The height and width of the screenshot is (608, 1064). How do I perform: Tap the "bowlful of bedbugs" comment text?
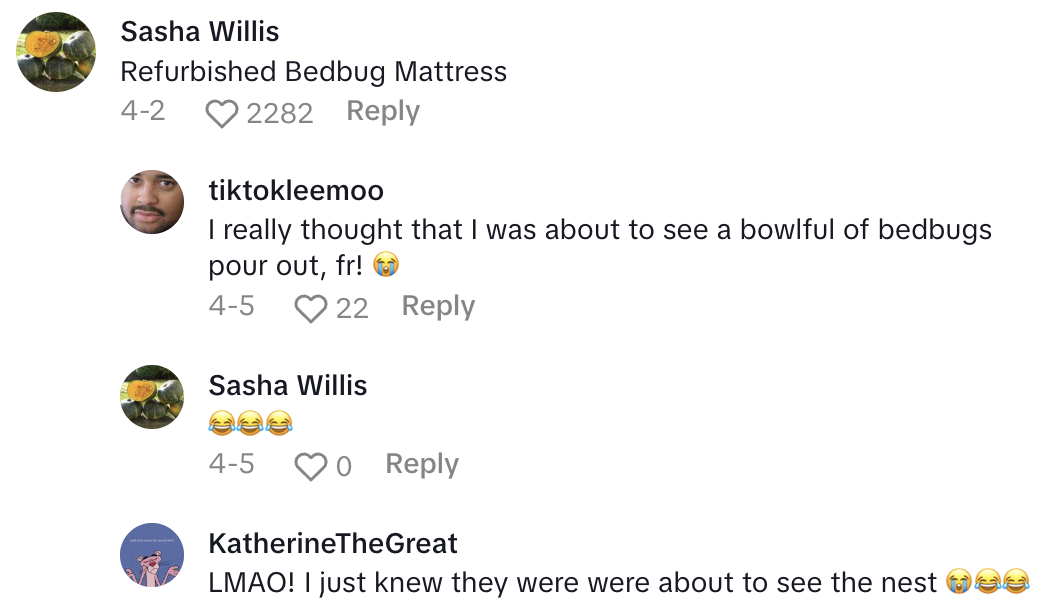(600, 230)
